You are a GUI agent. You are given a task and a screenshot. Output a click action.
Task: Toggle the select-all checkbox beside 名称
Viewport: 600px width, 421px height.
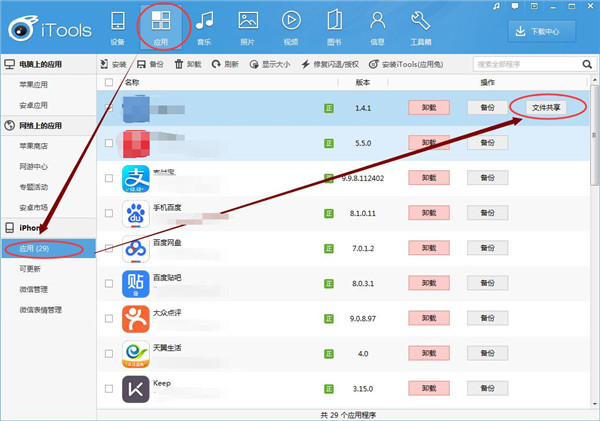tap(109, 82)
